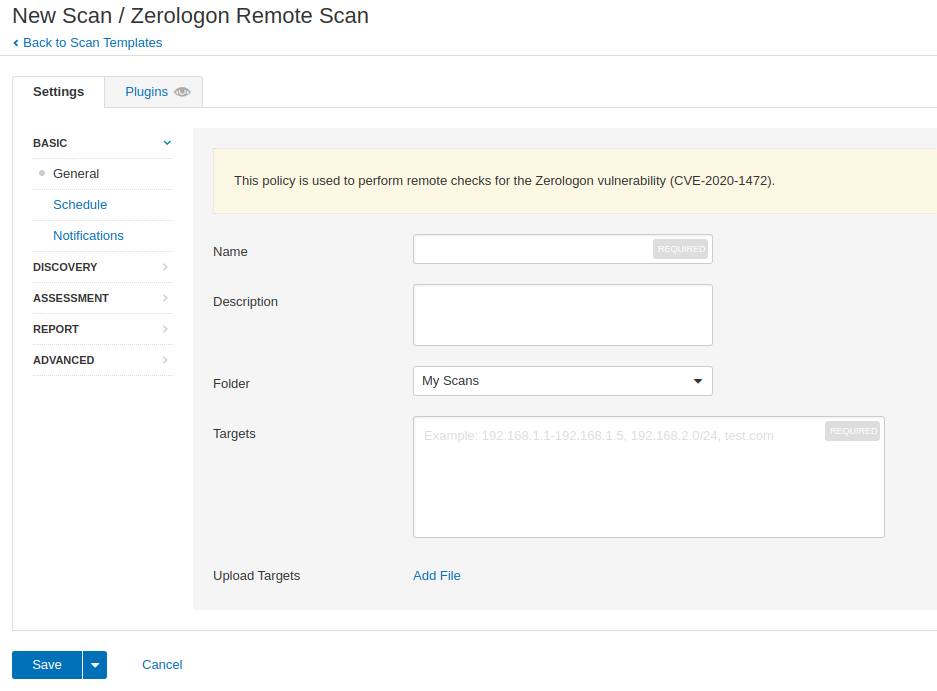937x691 pixels.
Task: Expand the ADVANCED section arrow
Action: pos(165,360)
